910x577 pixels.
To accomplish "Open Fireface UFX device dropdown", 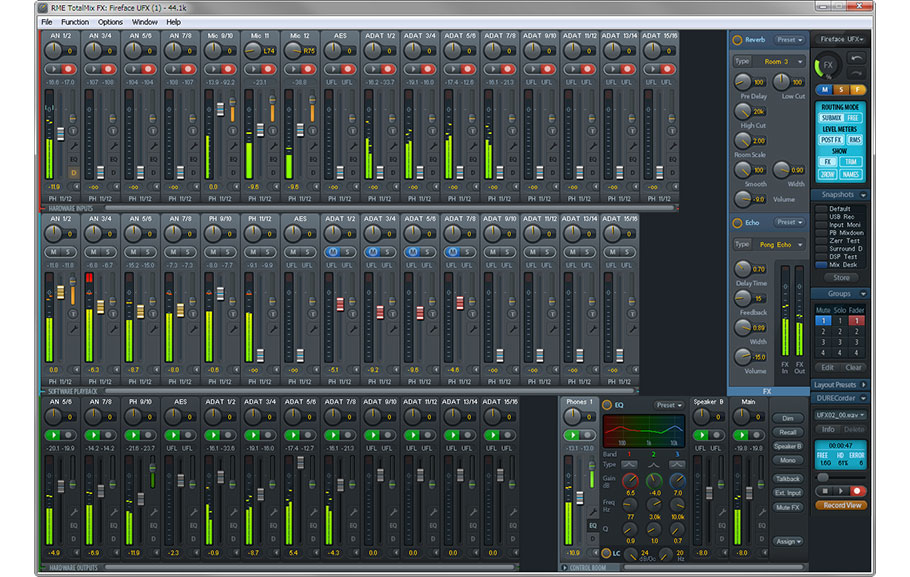I will pos(842,39).
